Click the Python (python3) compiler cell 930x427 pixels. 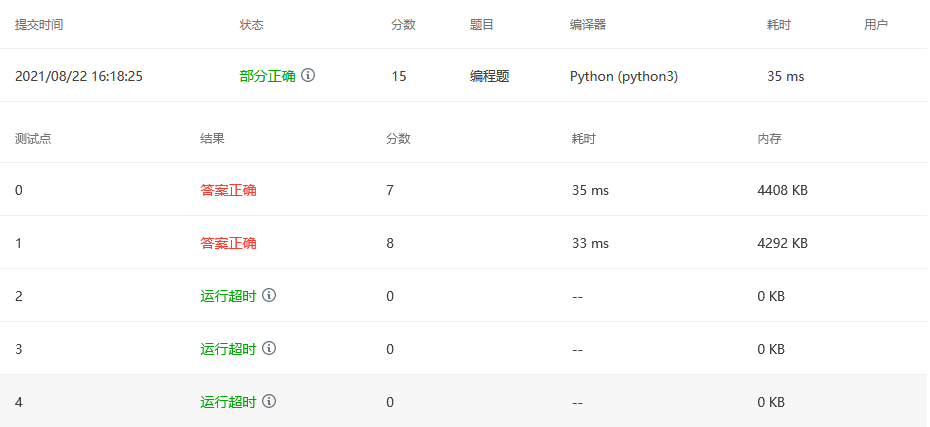tap(624, 77)
